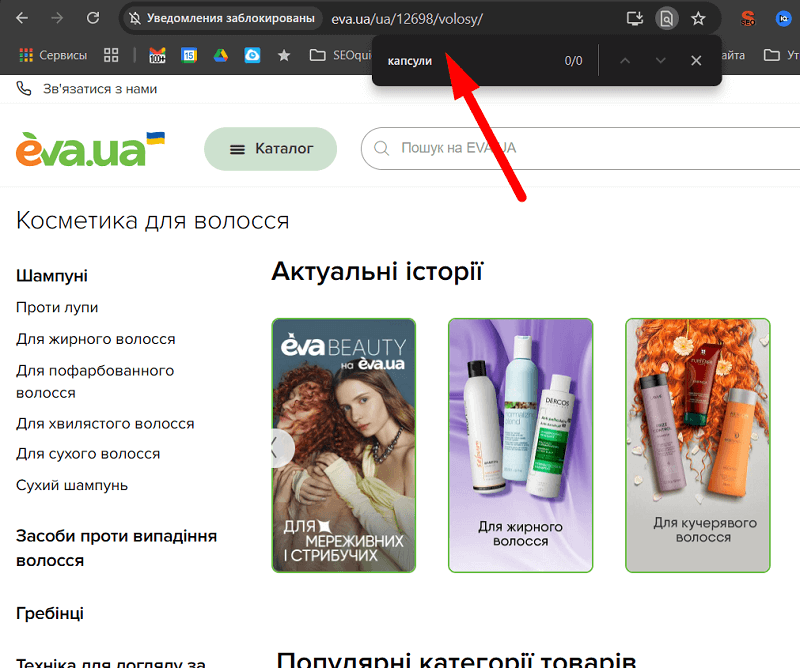Open the eva.ua logo homepage
Screen dimensions: 800x668
point(90,149)
